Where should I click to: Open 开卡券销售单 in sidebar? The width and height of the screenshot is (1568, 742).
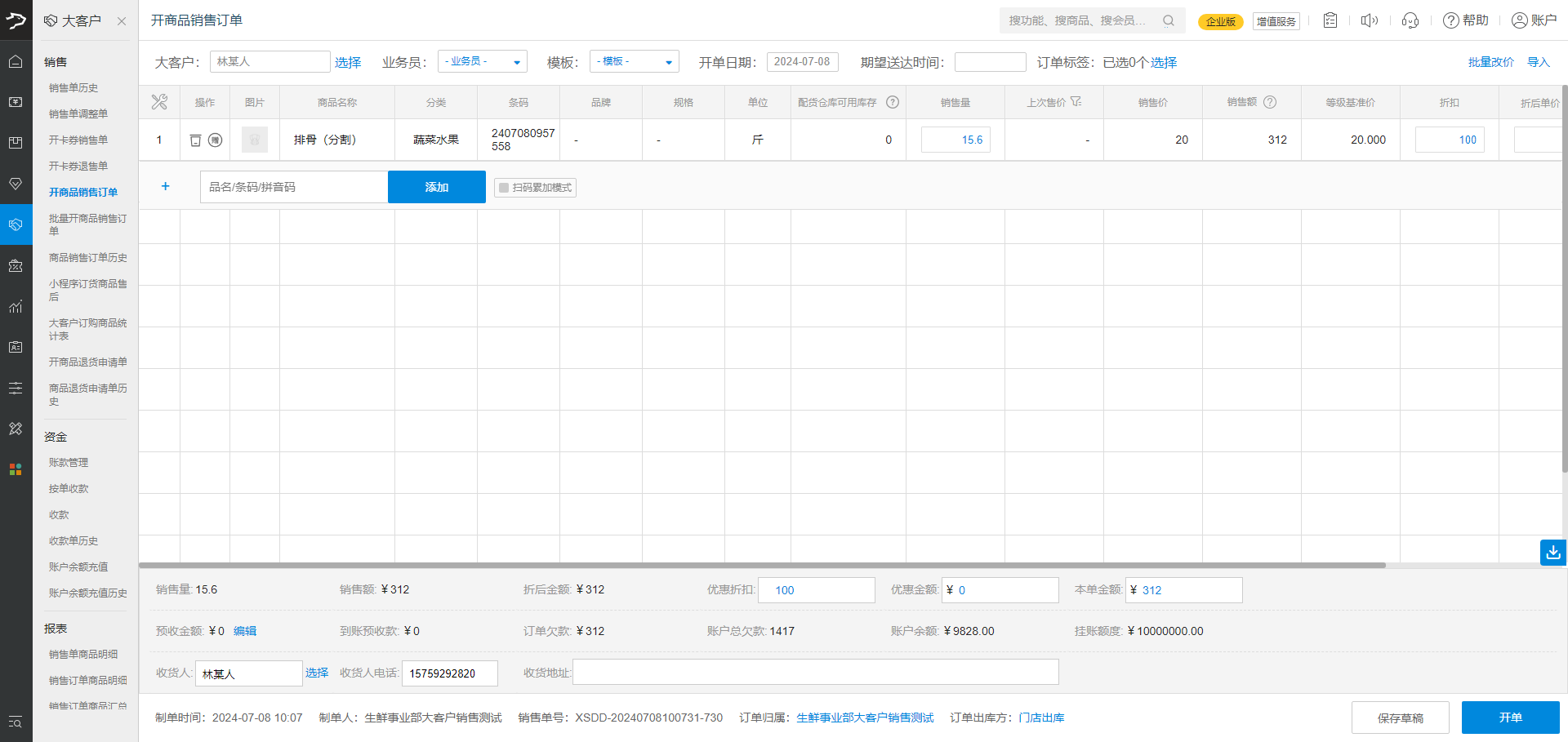78,140
